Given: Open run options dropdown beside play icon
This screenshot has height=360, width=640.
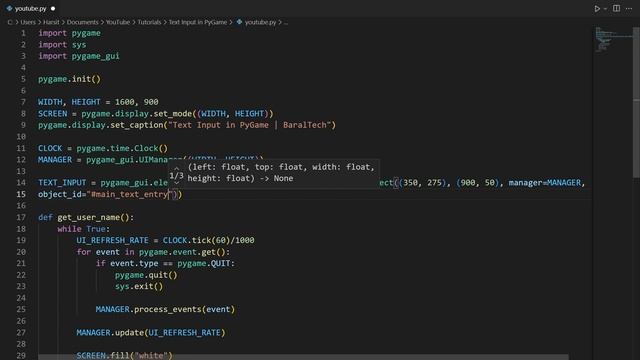Looking at the screenshot, I should pyautogui.click(x=605, y=9).
